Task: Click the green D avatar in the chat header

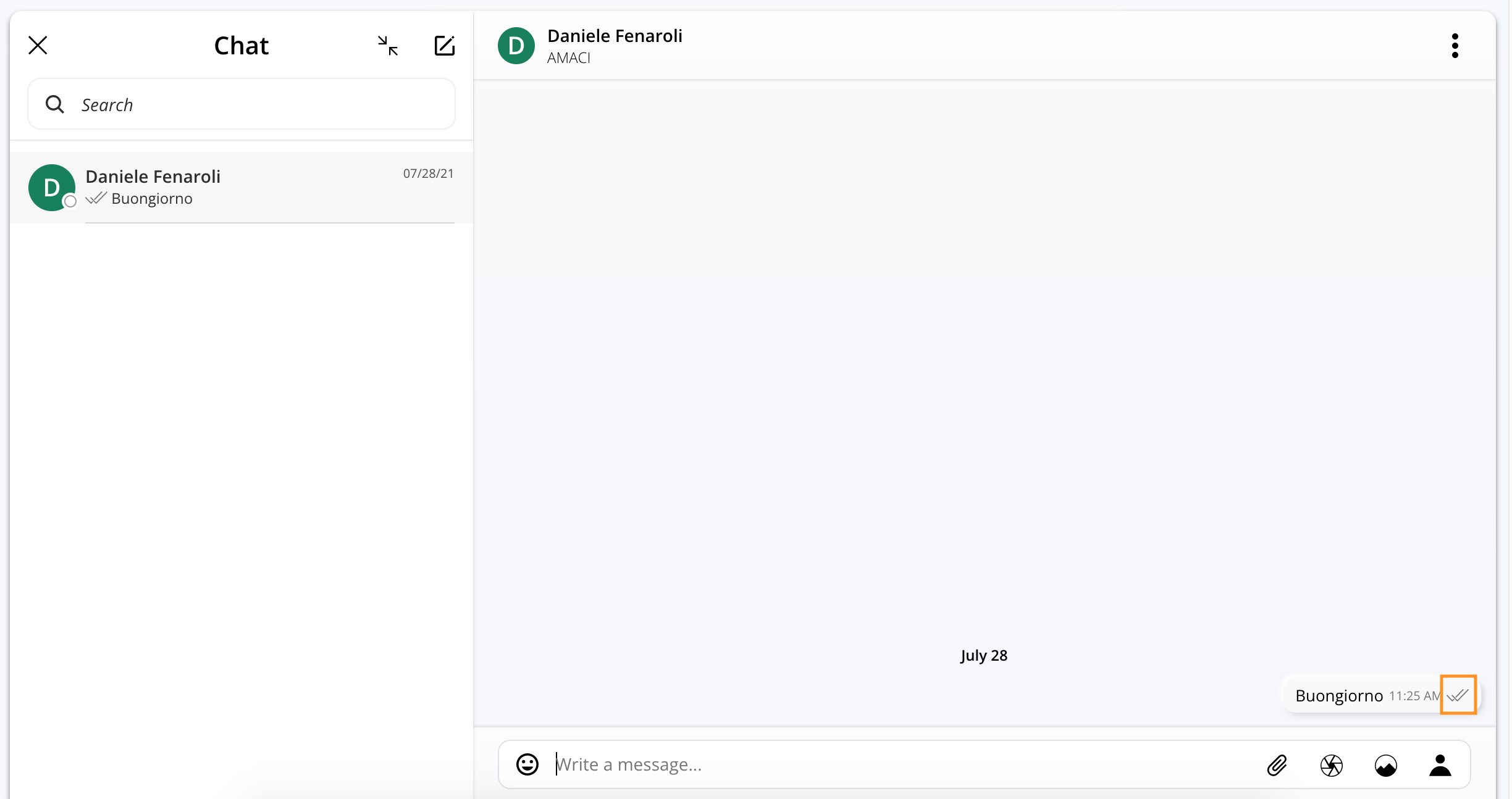Action: pyautogui.click(x=516, y=46)
